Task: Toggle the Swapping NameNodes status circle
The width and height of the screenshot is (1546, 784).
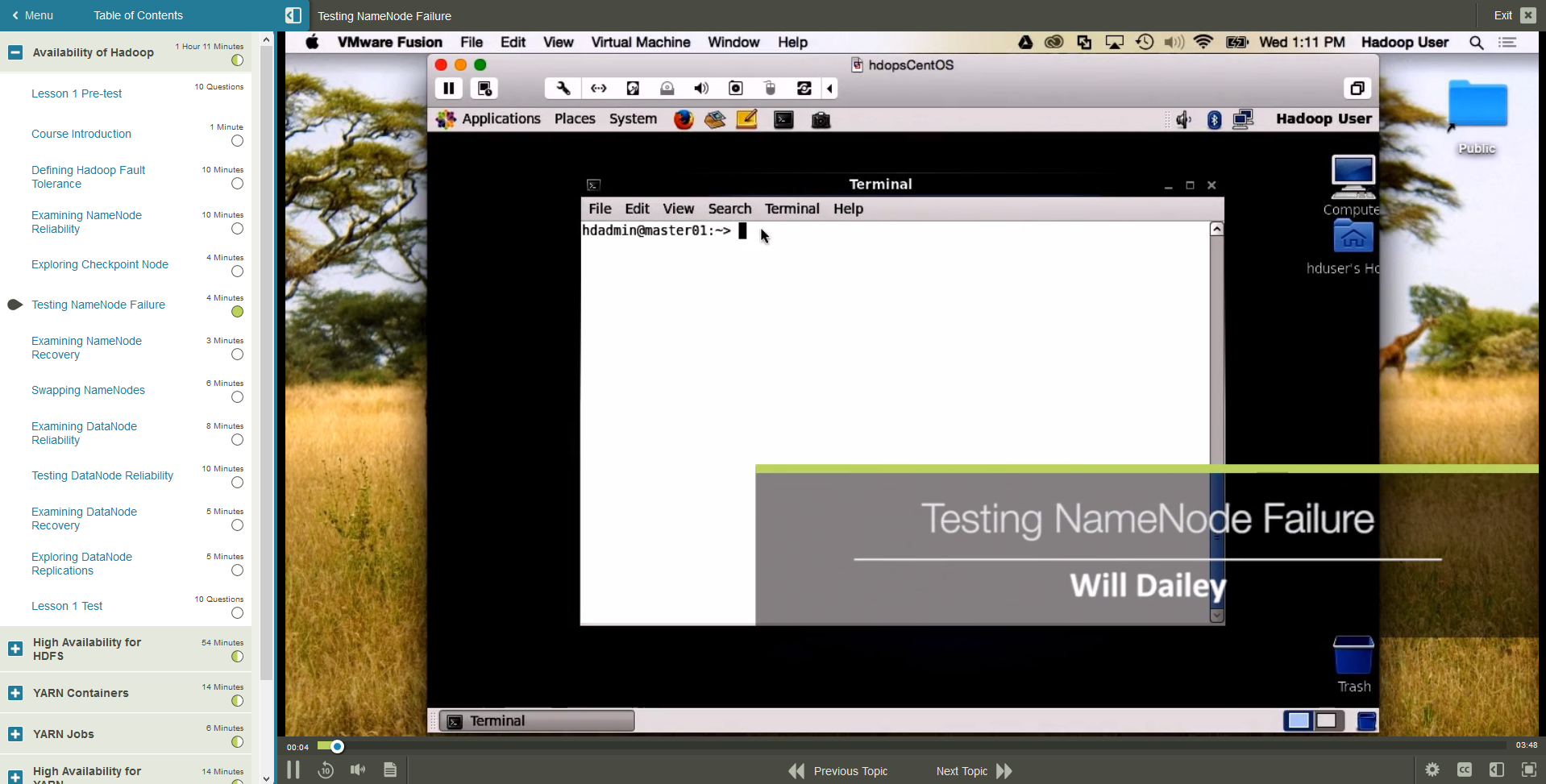Action: coord(237,397)
